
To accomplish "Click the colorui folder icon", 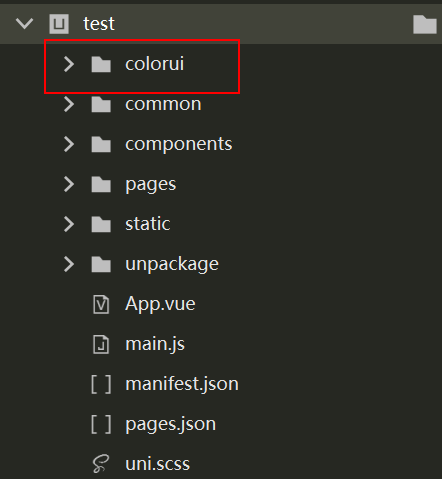I will click(x=101, y=64).
